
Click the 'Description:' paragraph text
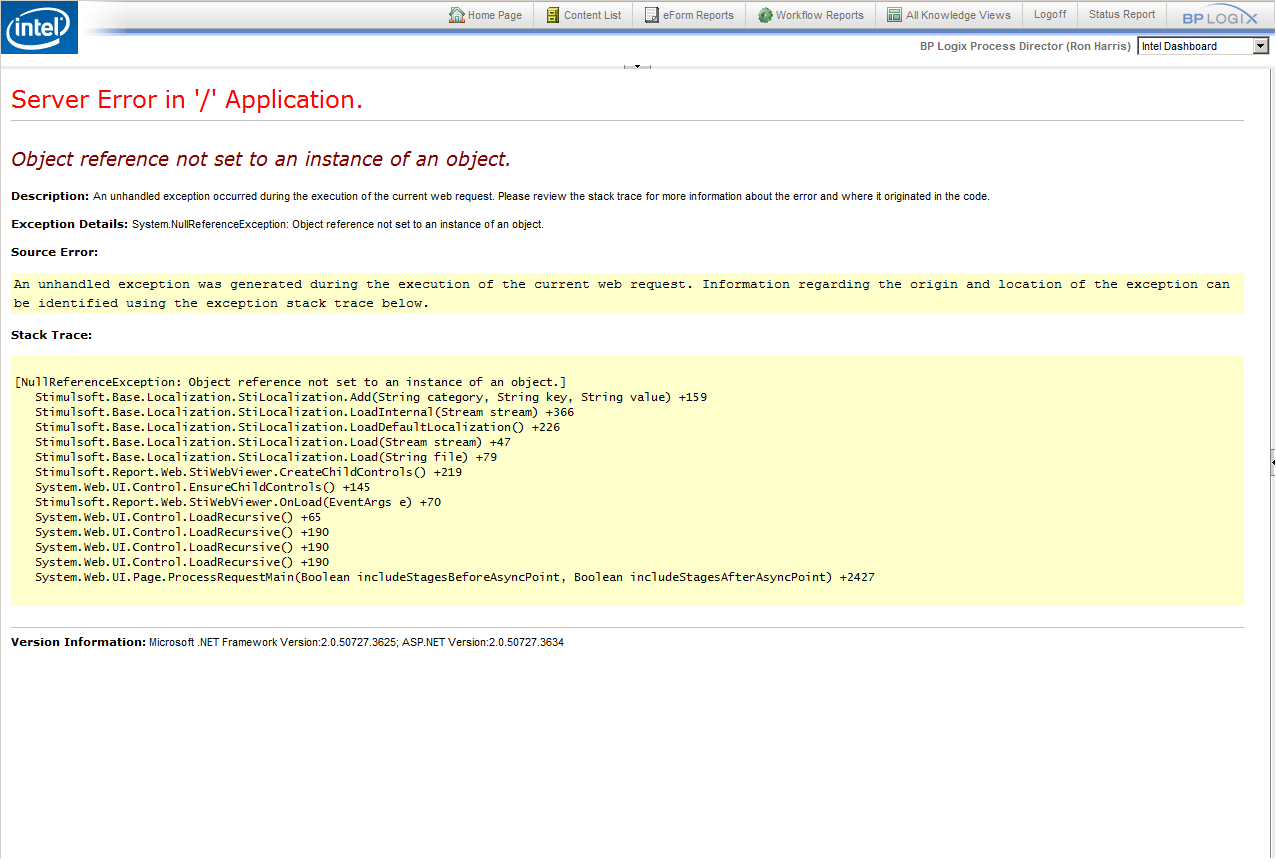coord(500,196)
